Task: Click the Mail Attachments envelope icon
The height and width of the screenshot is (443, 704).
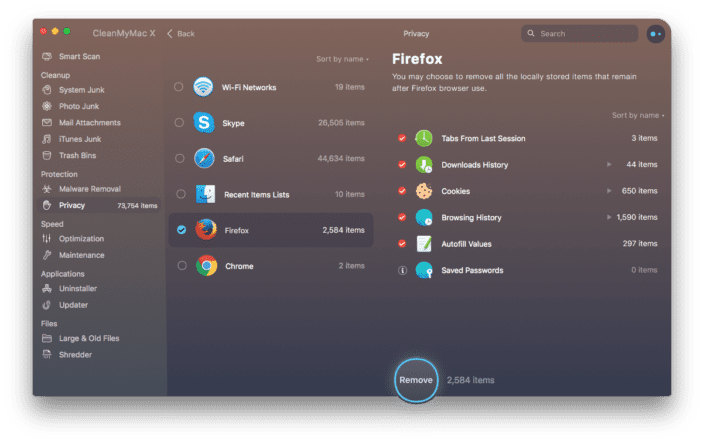Action: [x=47, y=123]
